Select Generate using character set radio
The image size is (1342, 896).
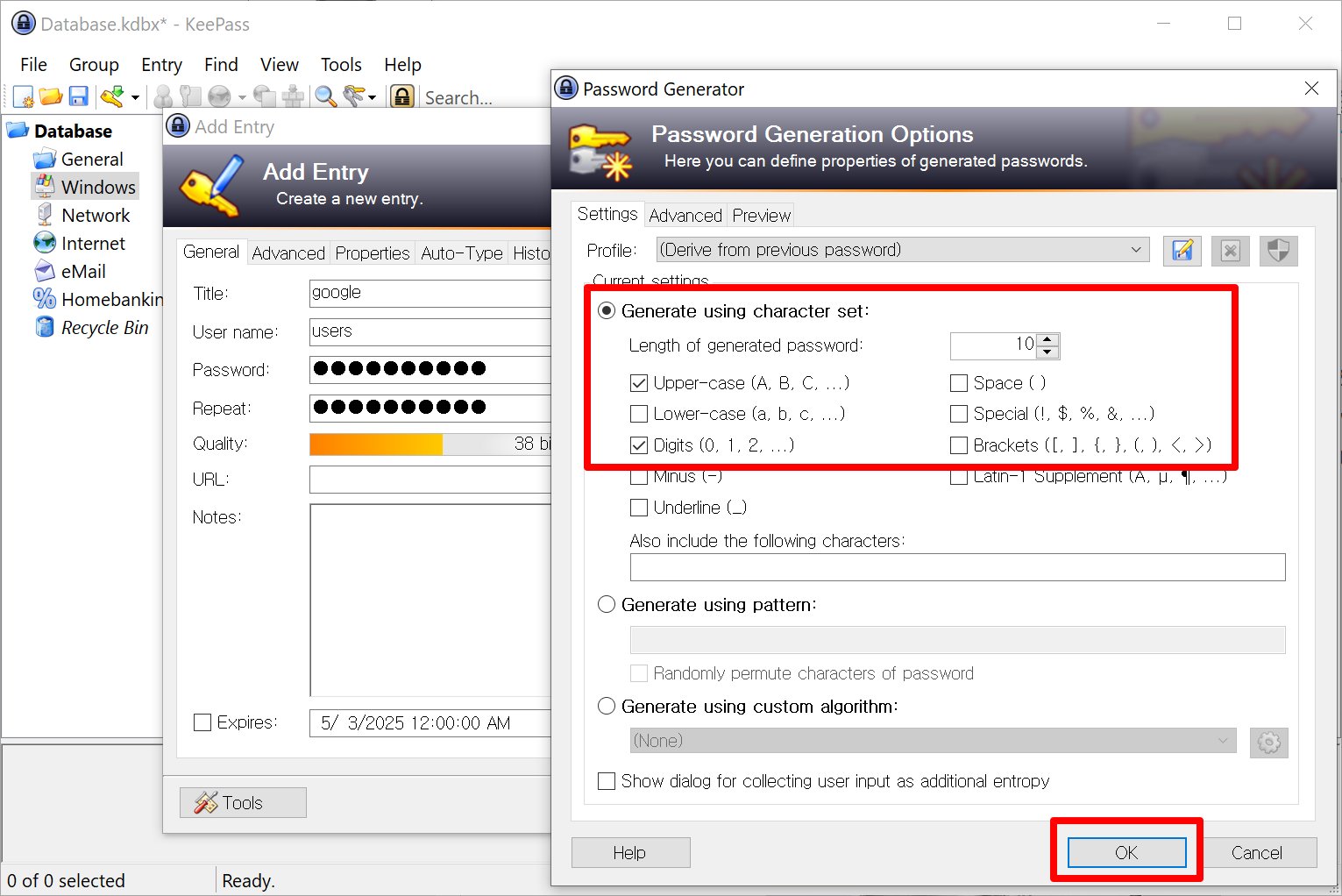pyautogui.click(x=607, y=311)
